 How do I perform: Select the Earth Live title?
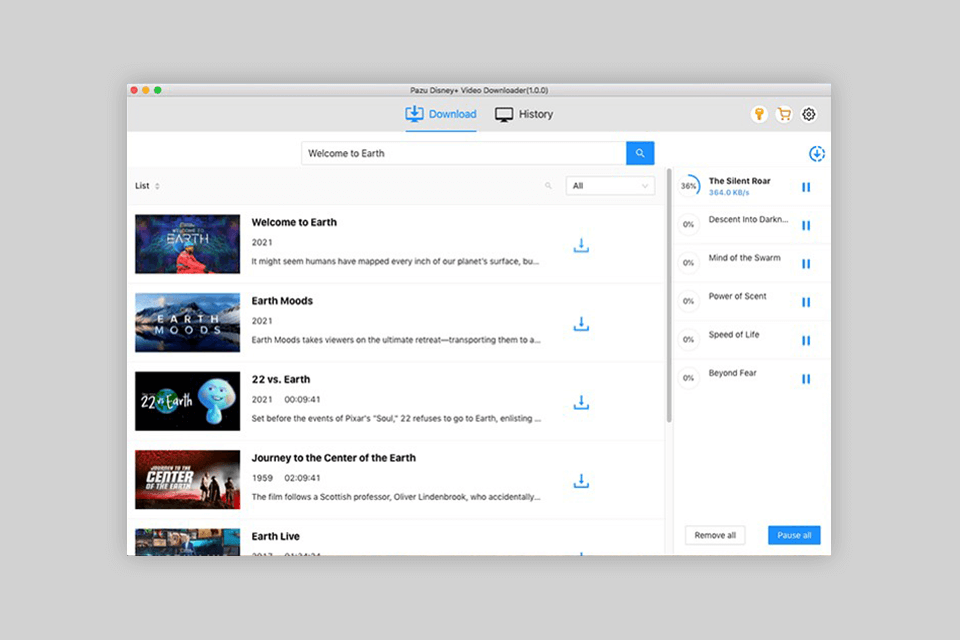coord(276,536)
